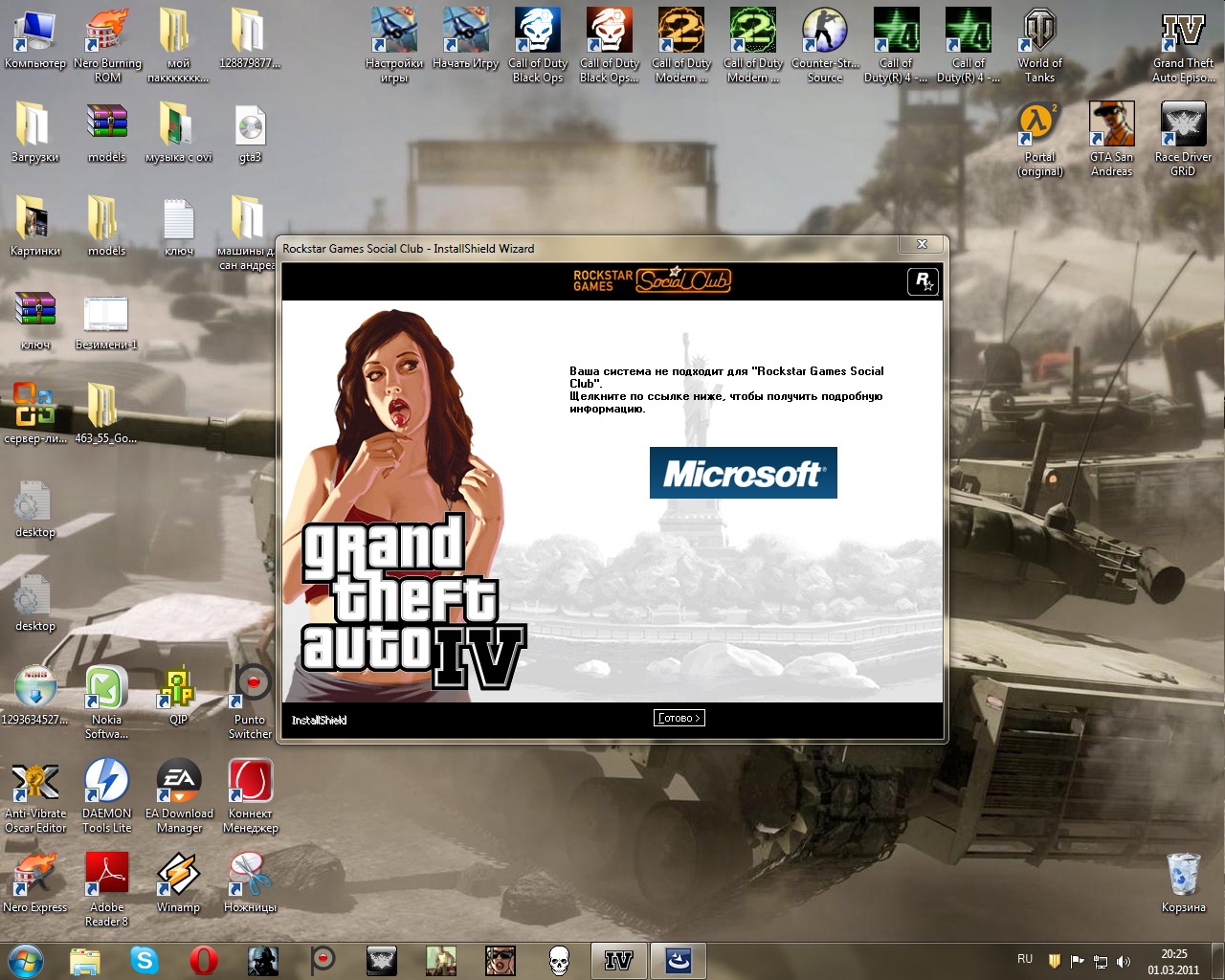This screenshot has width=1225, height=980.
Task: Click the sunglasses face taskbar icon
Action: click(501, 960)
